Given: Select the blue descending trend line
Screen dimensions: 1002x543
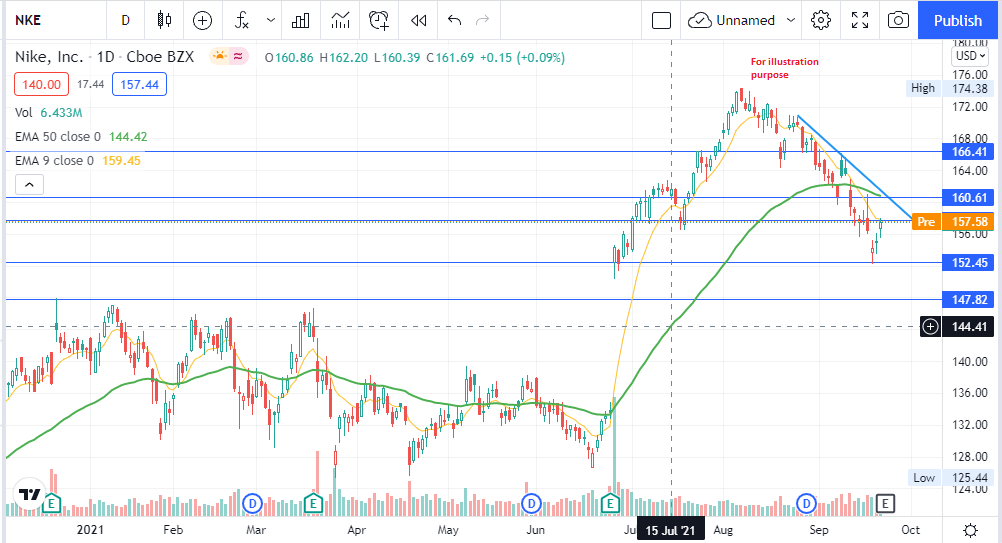Looking at the screenshot, I should tap(853, 166).
